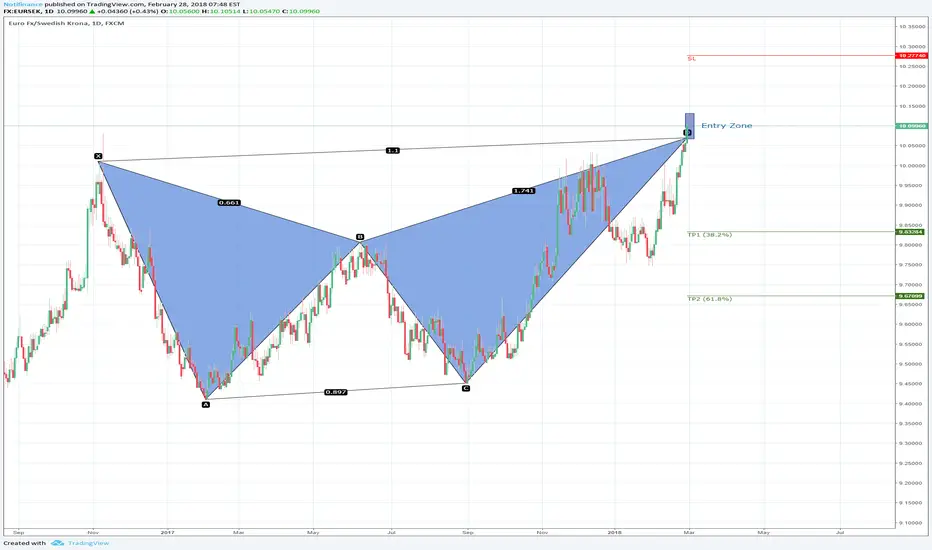Click the Euro Fx/Swedish Krona chart title
Image resolution: width=932 pixels, height=550 pixels.
click(x=66, y=23)
